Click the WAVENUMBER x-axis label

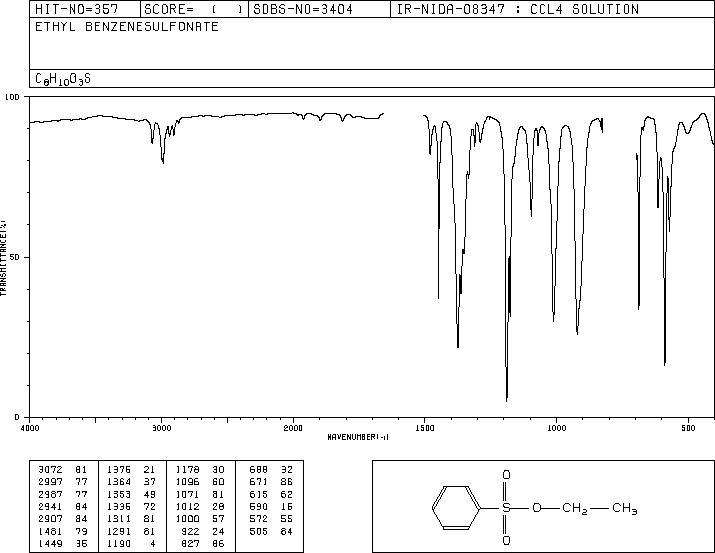pyautogui.click(x=358, y=437)
